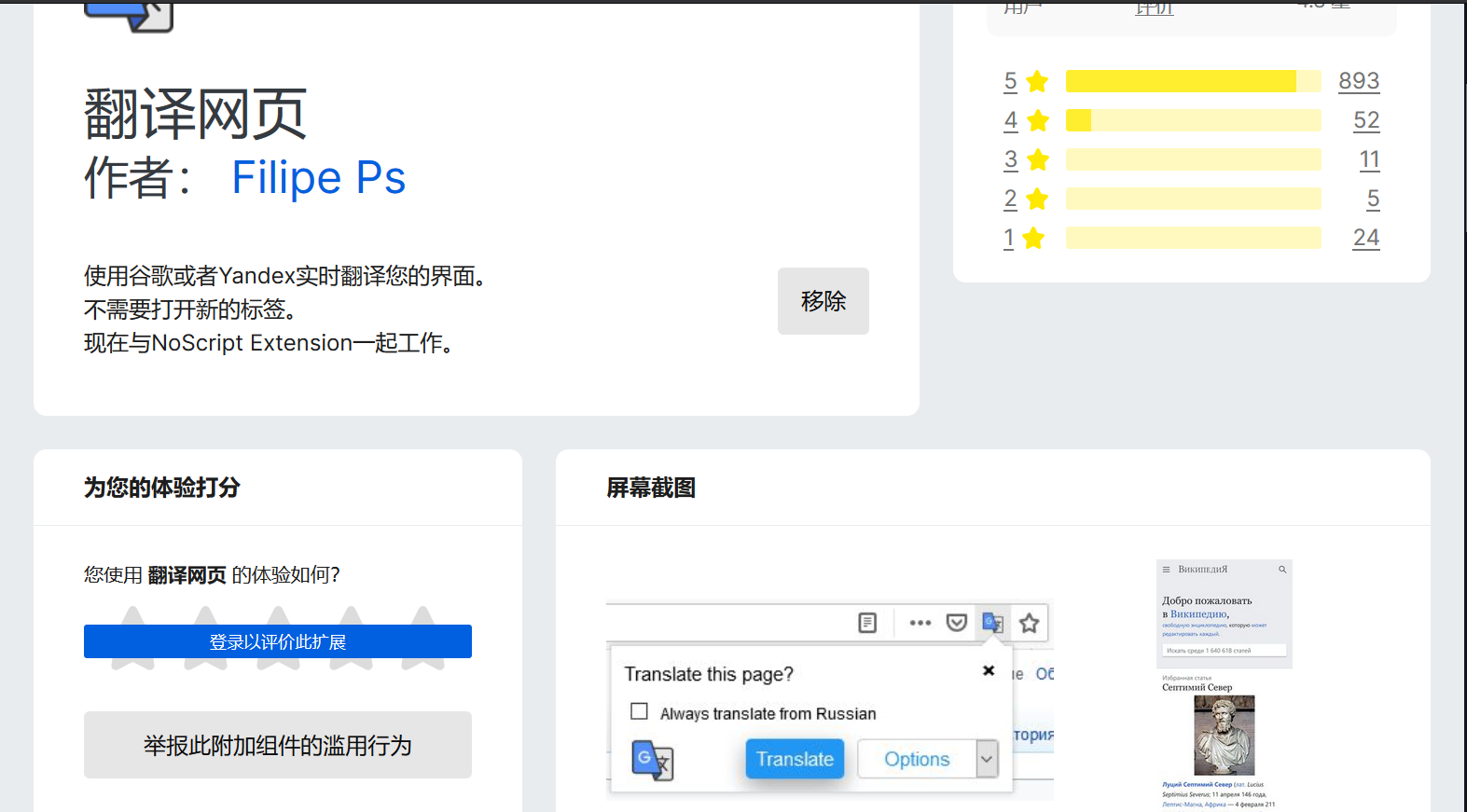1467x812 pixels.
Task: Click the star icon in 3-star row
Action: (x=1037, y=159)
